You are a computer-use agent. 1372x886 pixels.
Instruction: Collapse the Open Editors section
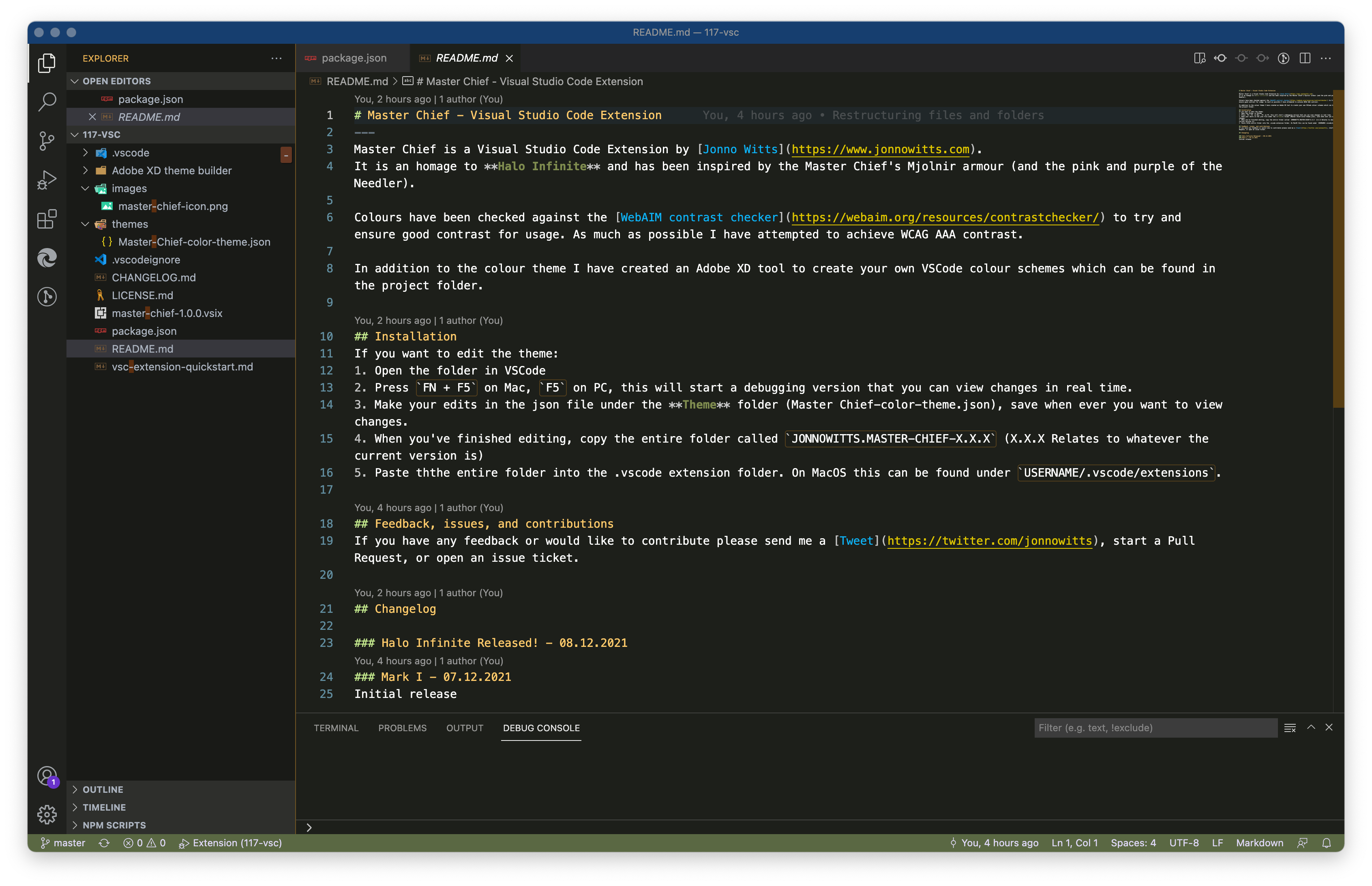[181, 81]
